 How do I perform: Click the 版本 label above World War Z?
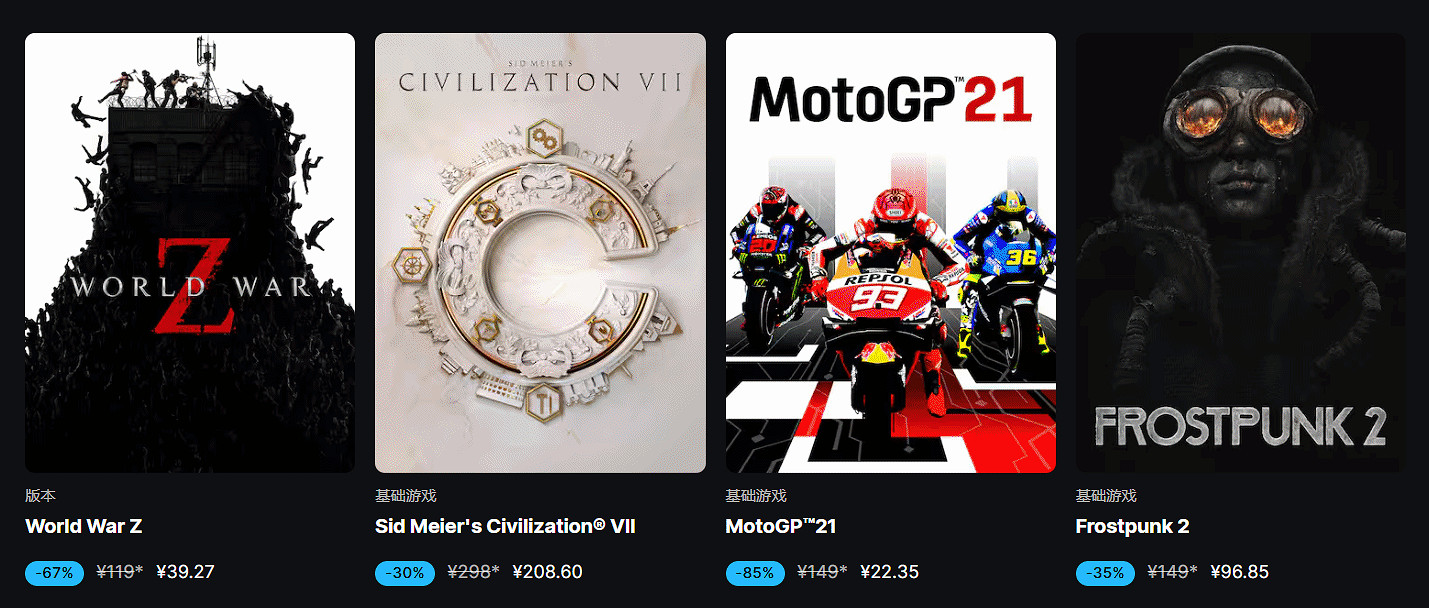coord(40,496)
